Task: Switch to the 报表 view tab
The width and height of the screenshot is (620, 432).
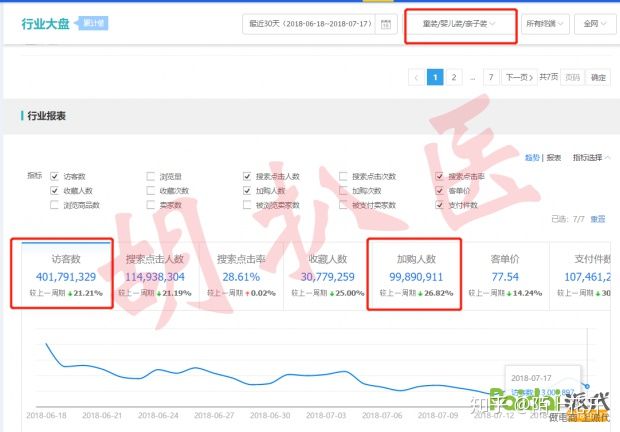Action: tap(553, 158)
